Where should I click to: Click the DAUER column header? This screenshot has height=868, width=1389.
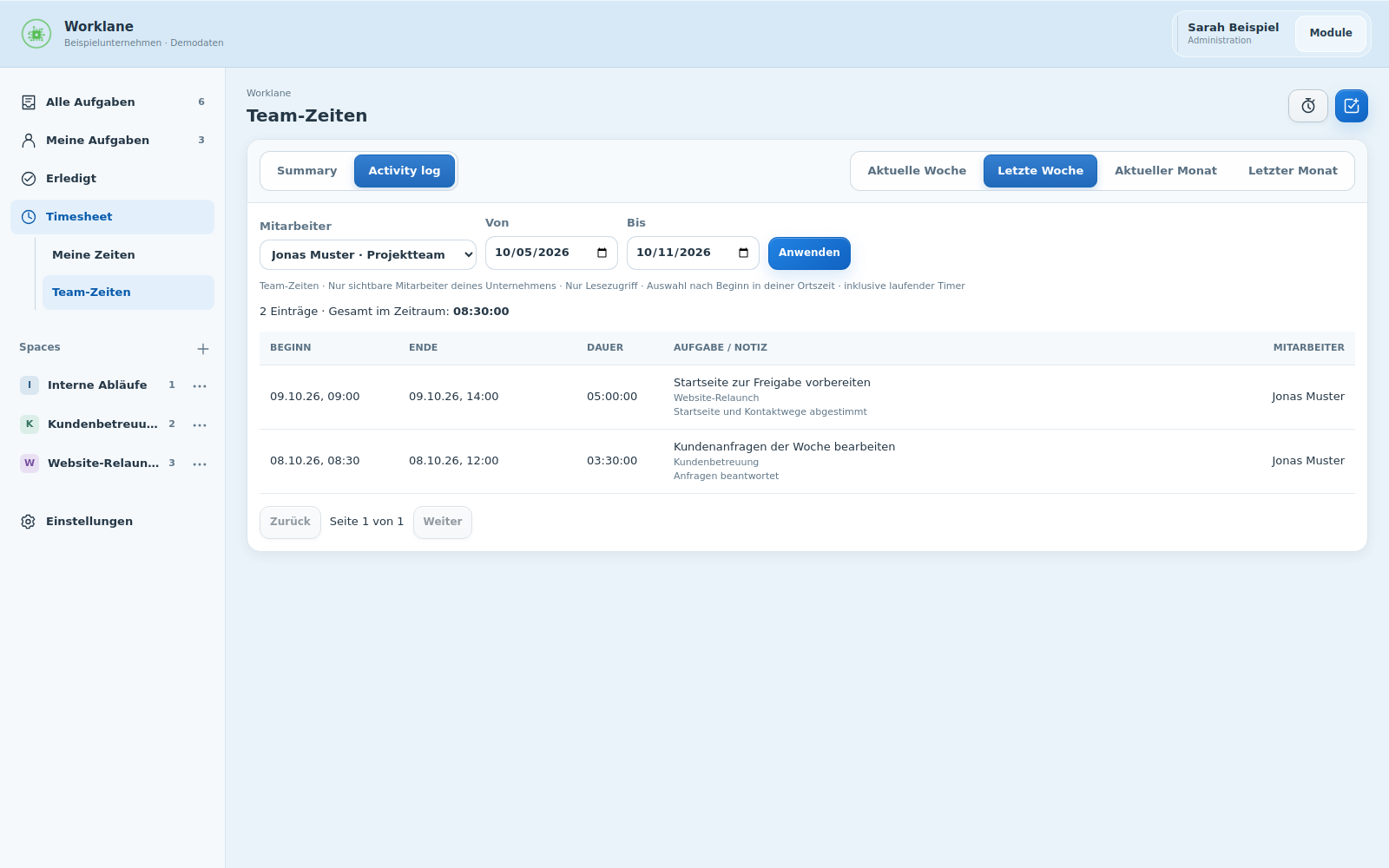605,348
